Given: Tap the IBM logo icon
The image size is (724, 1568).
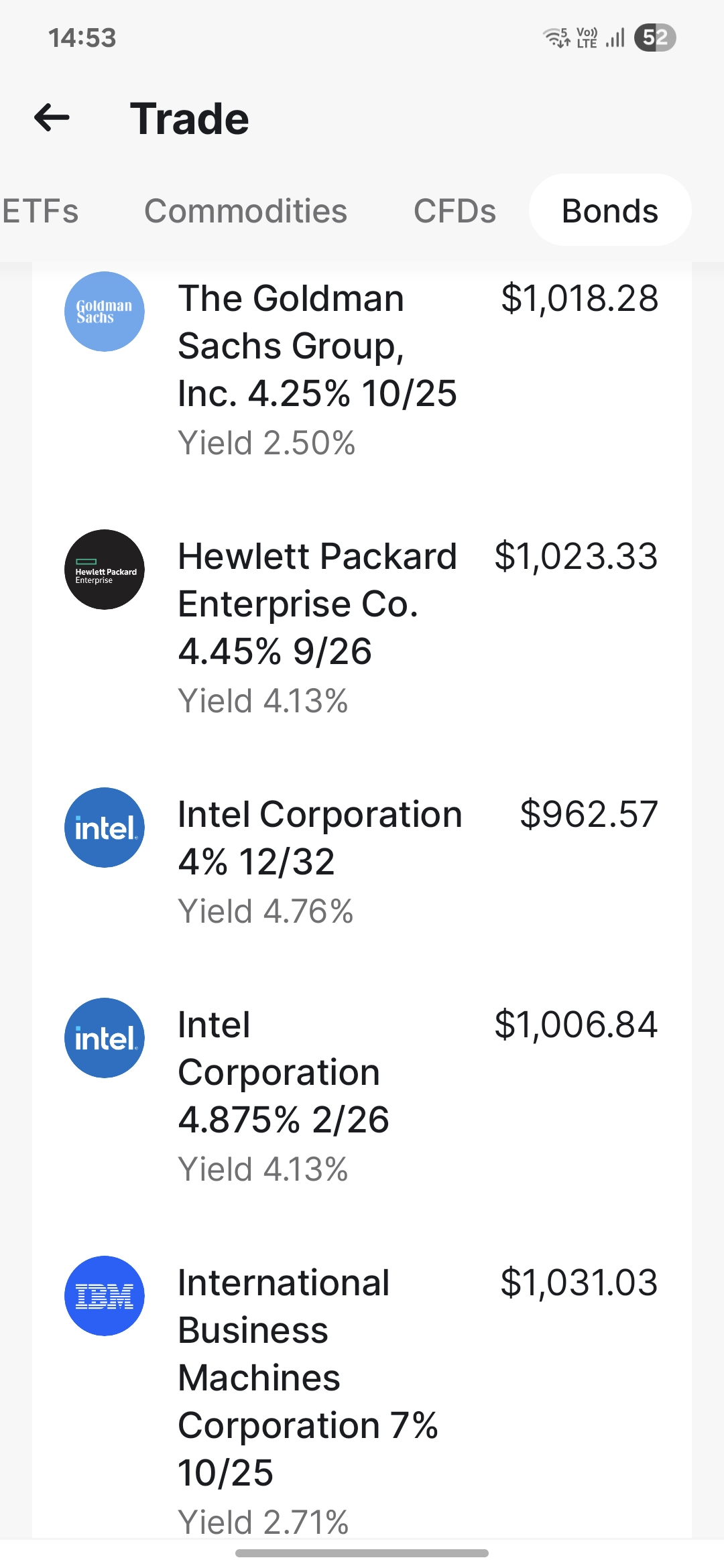Looking at the screenshot, I should [105, 1296].
